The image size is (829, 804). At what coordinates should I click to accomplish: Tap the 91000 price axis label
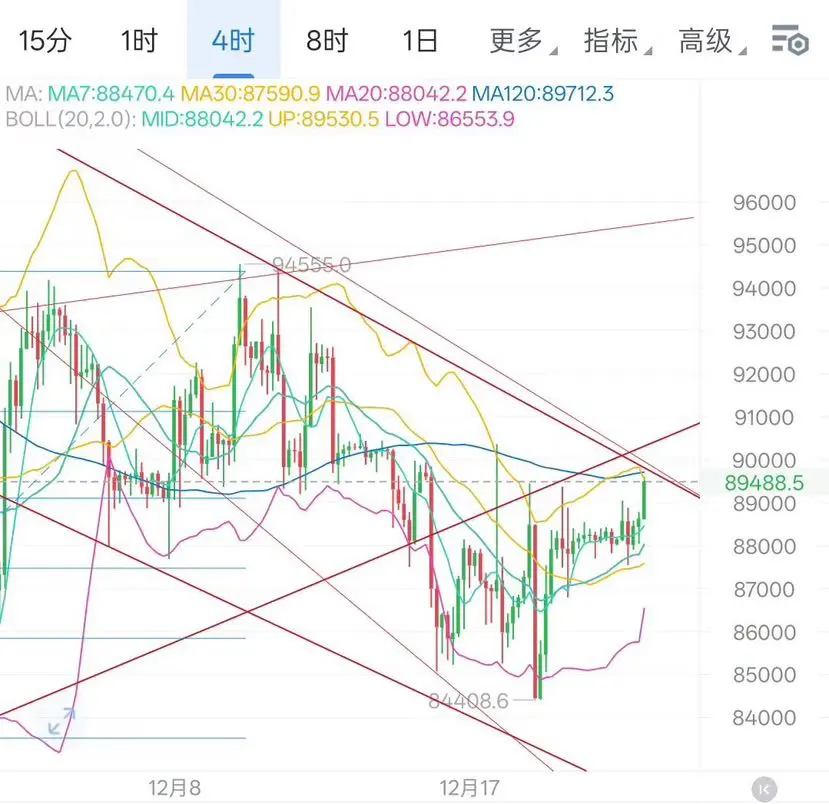point(764,418)
